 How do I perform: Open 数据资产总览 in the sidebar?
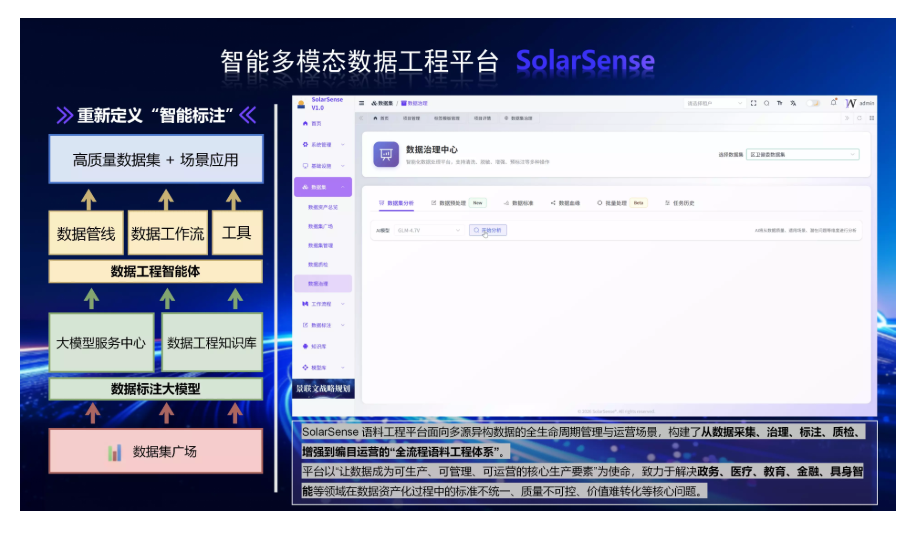click(x=323, y=208)
